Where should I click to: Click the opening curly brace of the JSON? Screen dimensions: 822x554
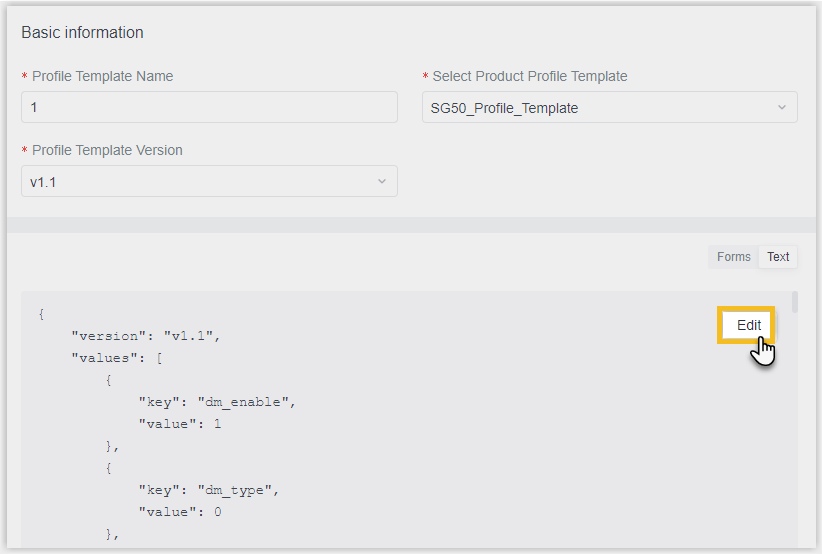click(x=41, y=314)
